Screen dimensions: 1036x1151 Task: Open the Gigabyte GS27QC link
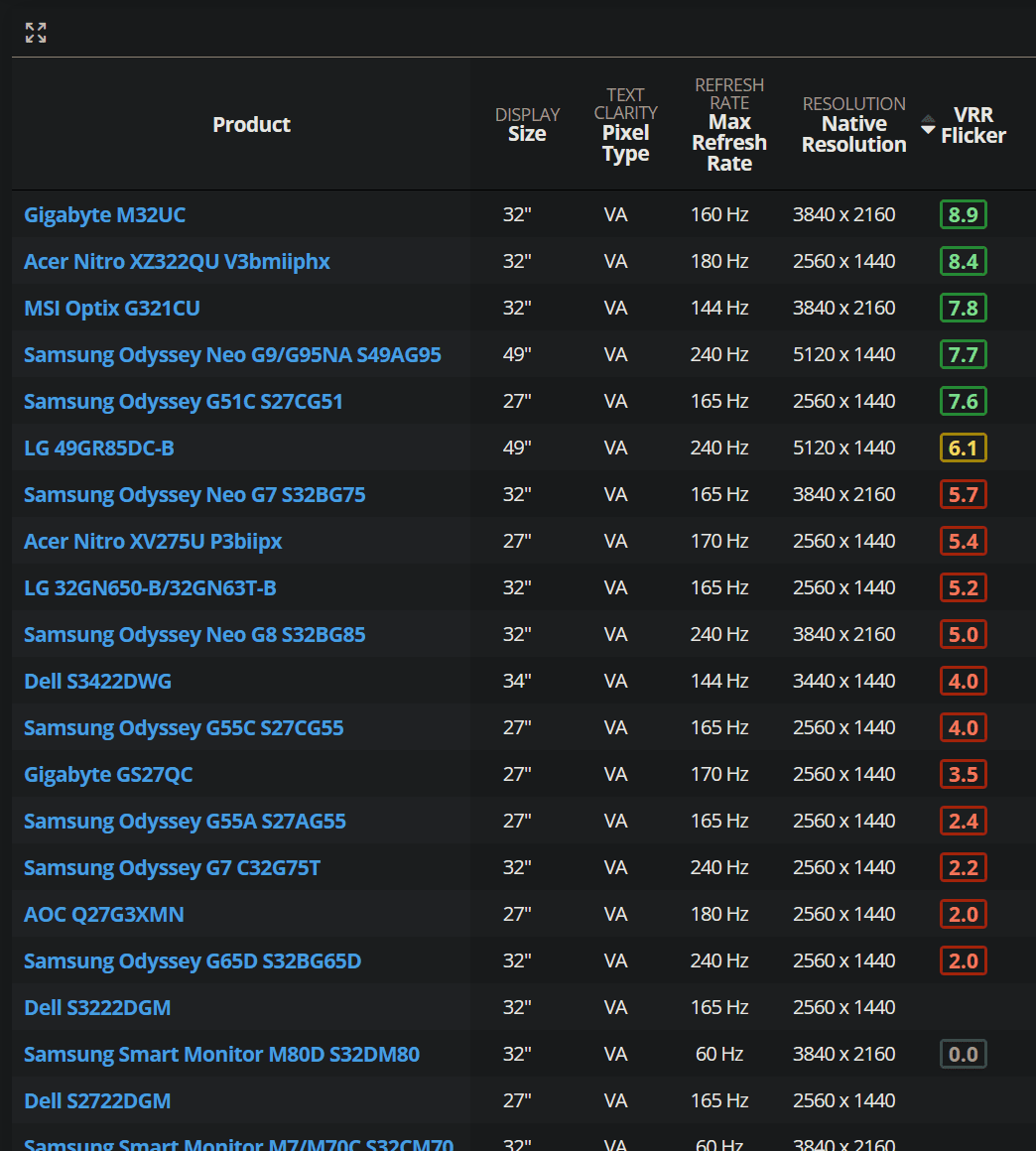click(108, 774)
